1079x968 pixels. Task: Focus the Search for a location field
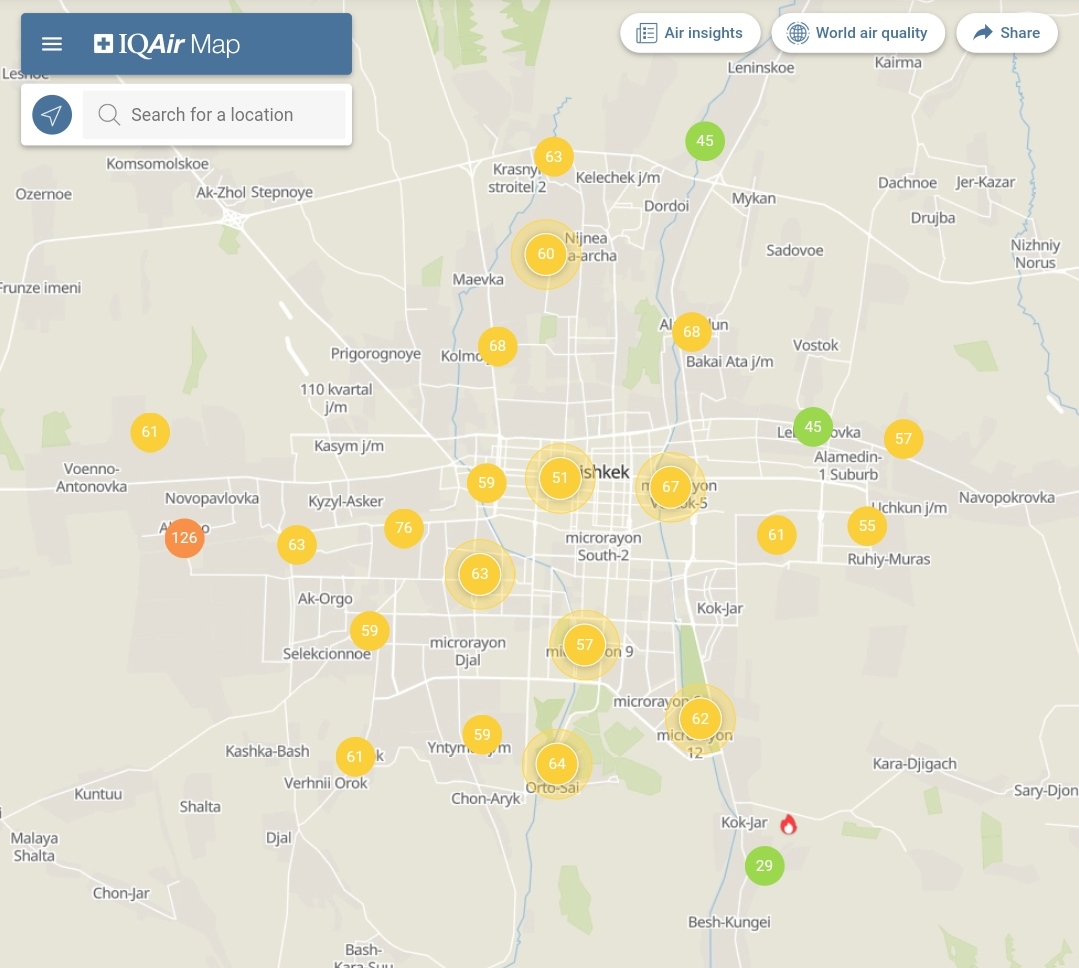[214, 115]
